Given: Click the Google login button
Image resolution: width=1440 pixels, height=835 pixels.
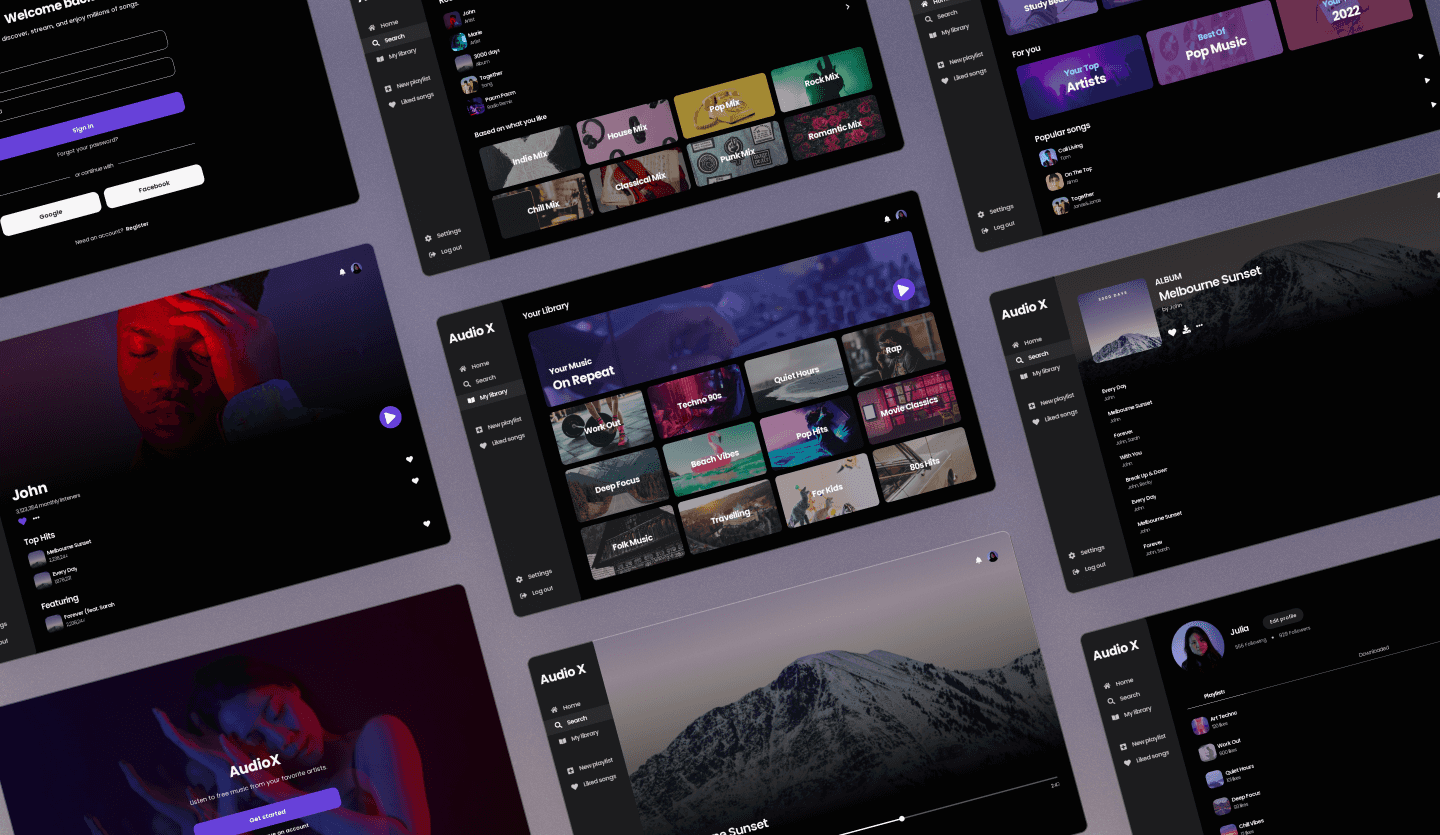Looking at the screenshot, I should tap(50, 214).
